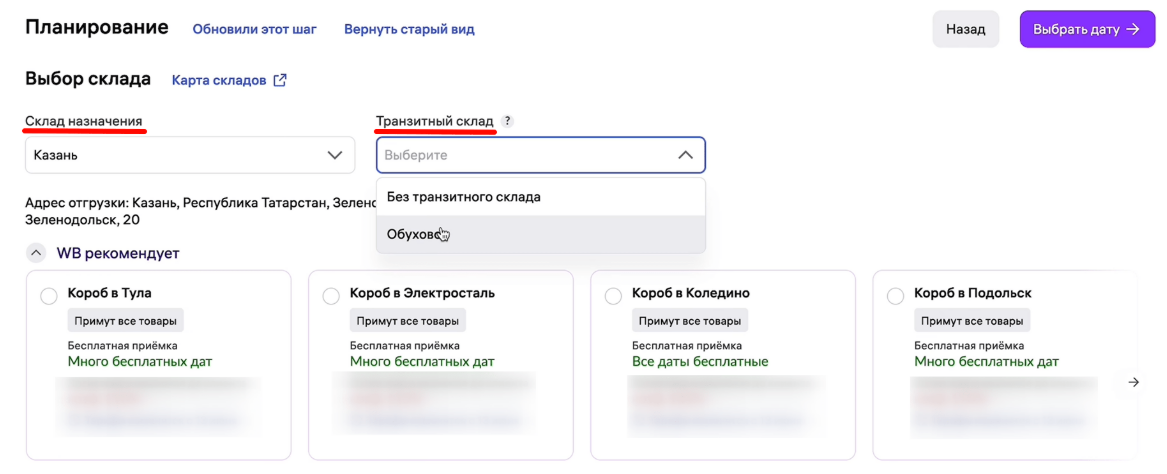The image size is (1167, 474).
Task: Click the question mark help icon near Транзитный склад
Action: click(507, 121)
